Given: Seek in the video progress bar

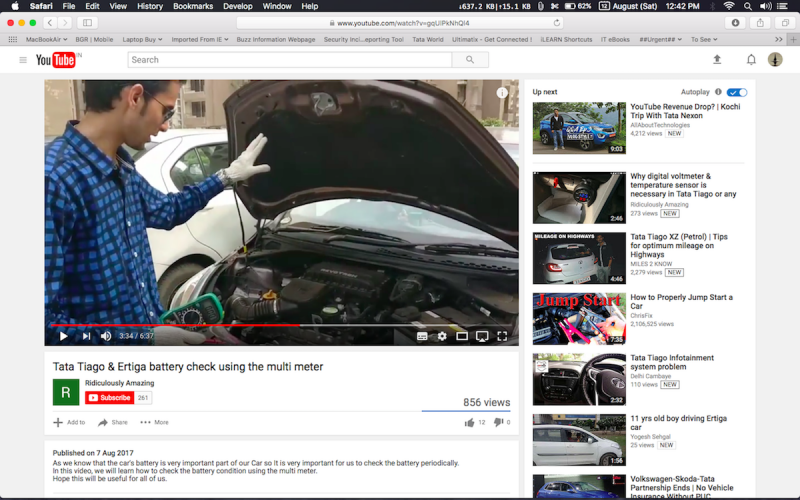Looking at the screenshot, I should tap(282, 324).
